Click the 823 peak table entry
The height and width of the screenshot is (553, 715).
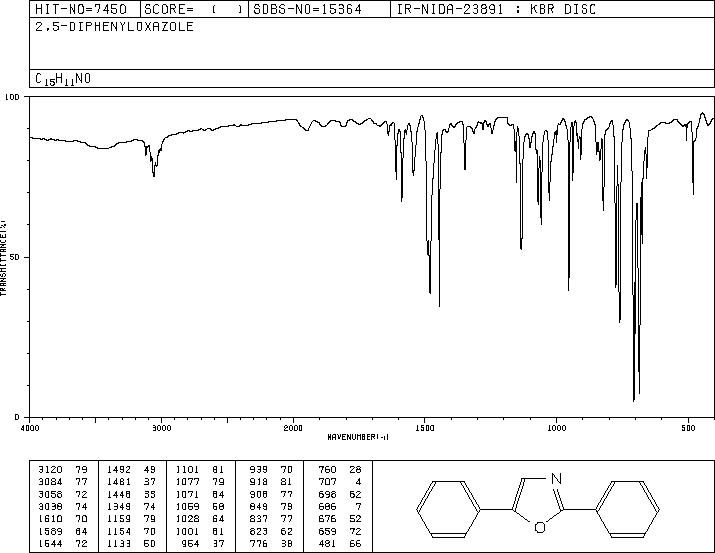271,532
